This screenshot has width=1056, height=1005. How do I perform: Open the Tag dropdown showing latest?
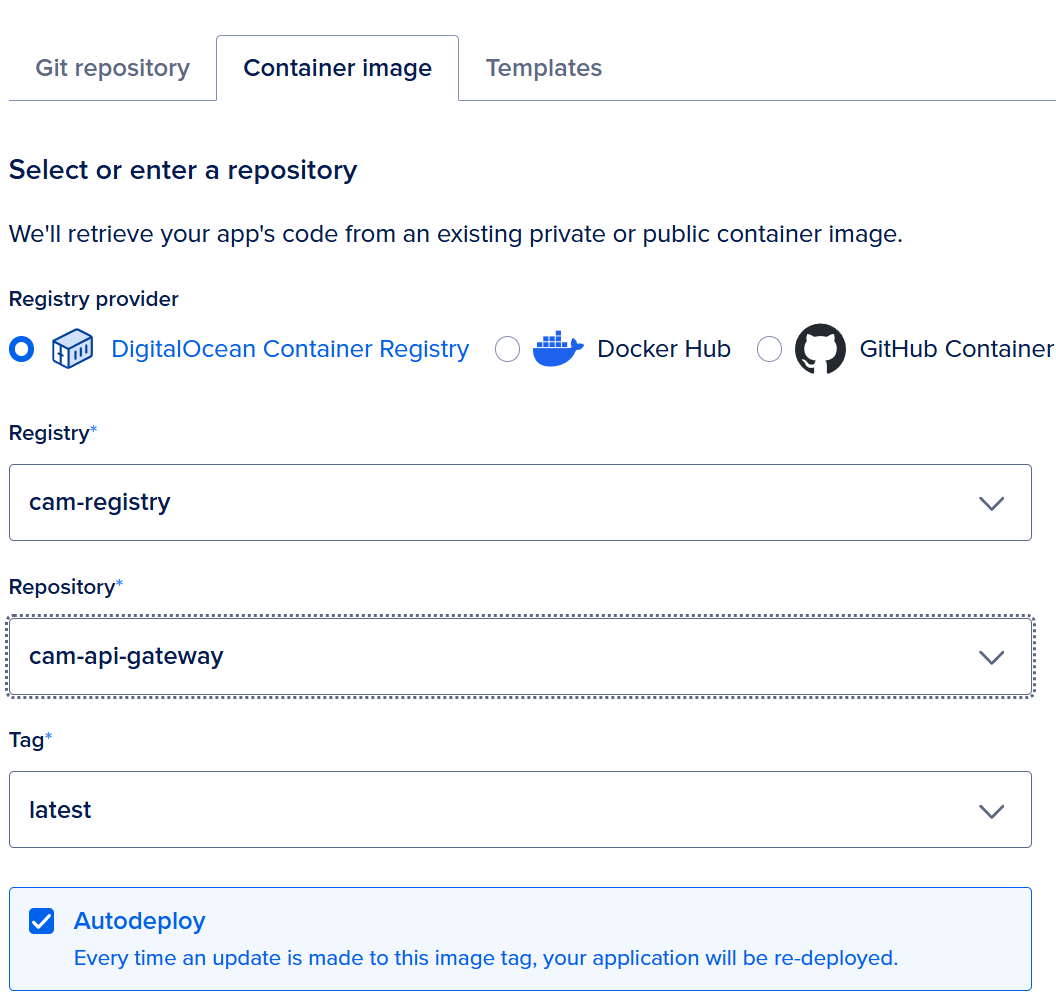500,810
